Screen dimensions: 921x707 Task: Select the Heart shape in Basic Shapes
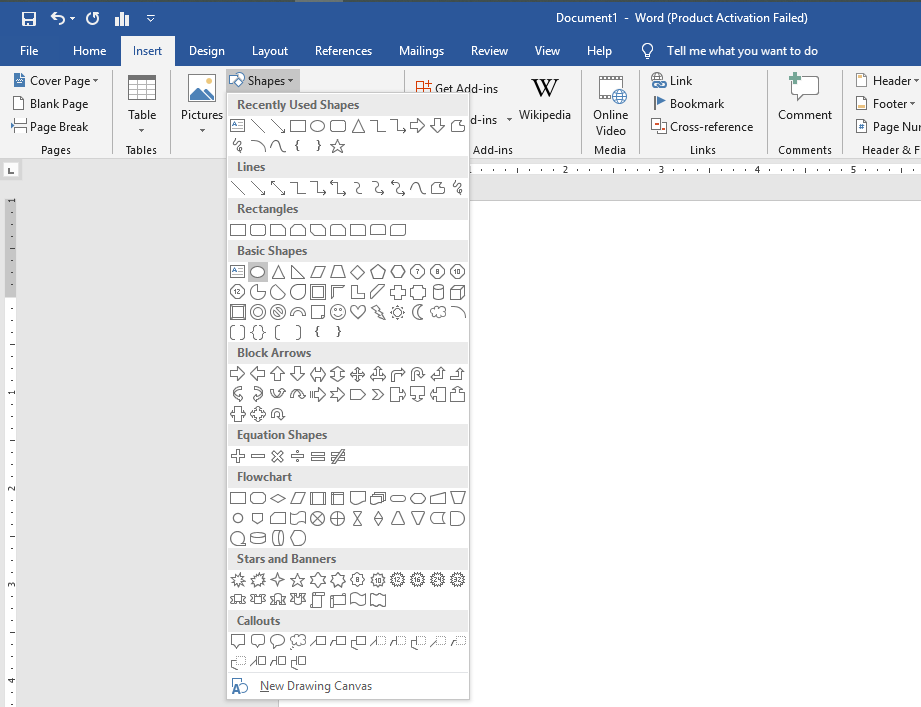[358, 312]
